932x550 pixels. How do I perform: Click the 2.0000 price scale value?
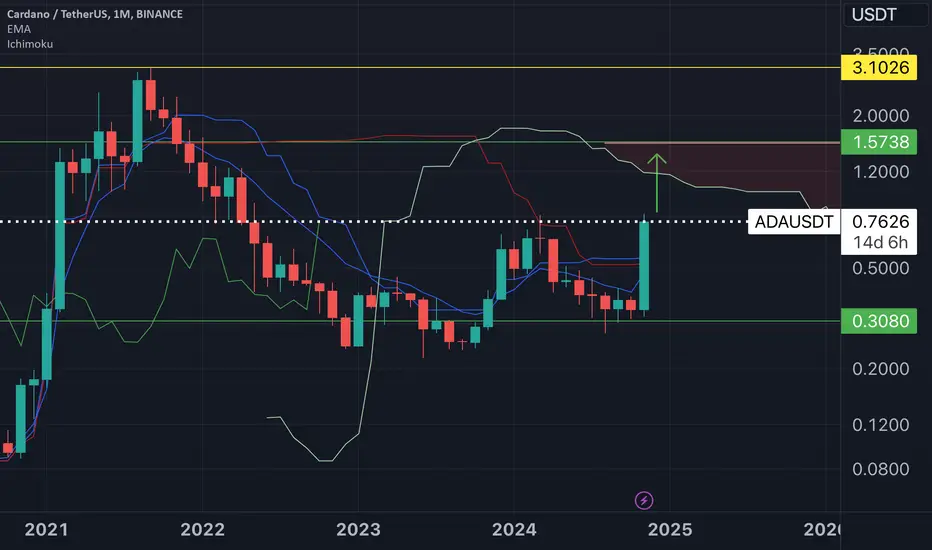click(x=880, y=115)
